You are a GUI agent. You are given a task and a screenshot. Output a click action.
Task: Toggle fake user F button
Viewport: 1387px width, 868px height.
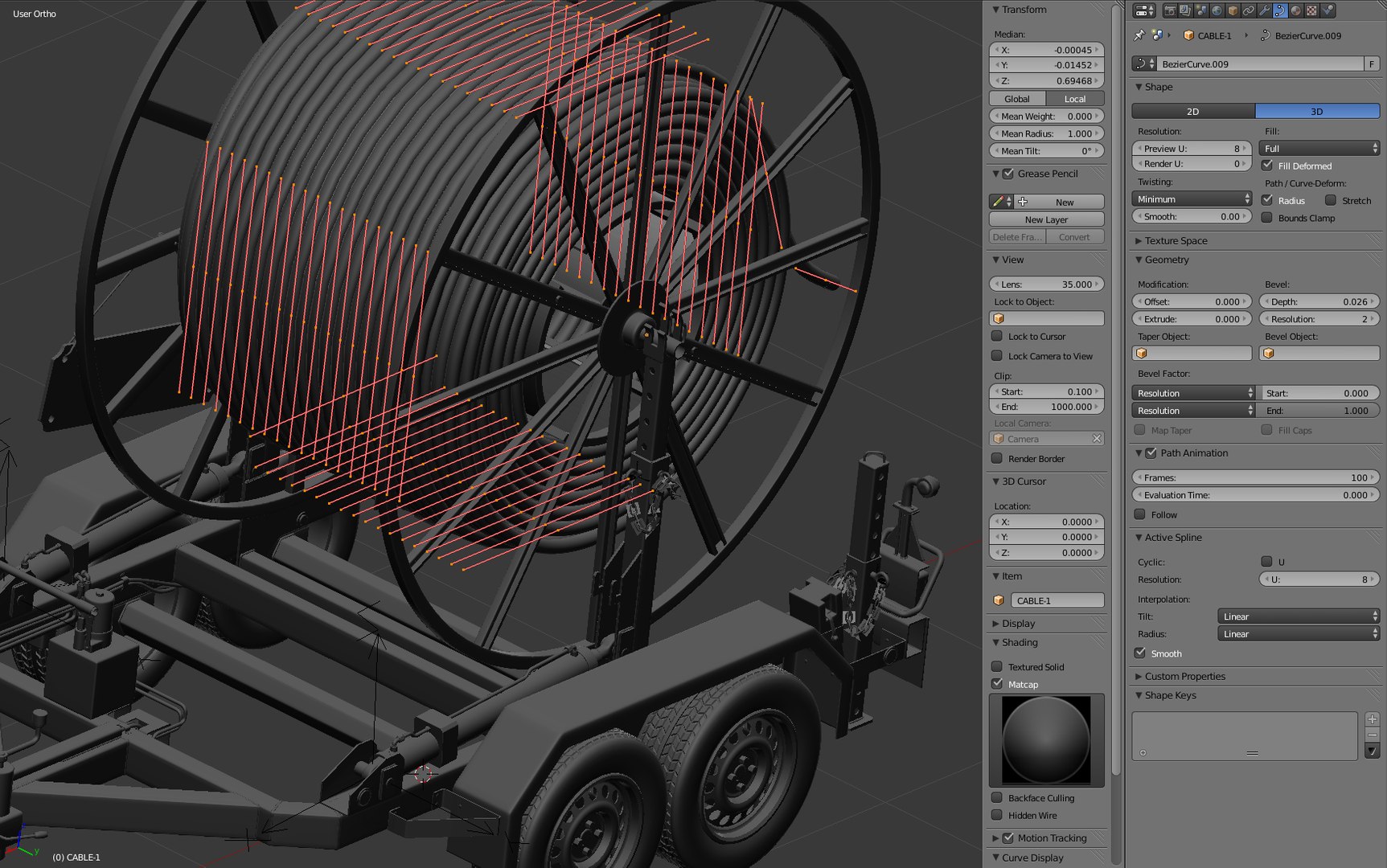(1372, 63)
